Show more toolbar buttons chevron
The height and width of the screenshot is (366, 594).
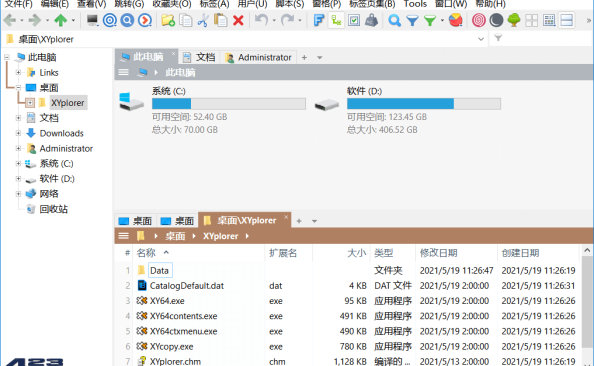(x=589, y=20)
